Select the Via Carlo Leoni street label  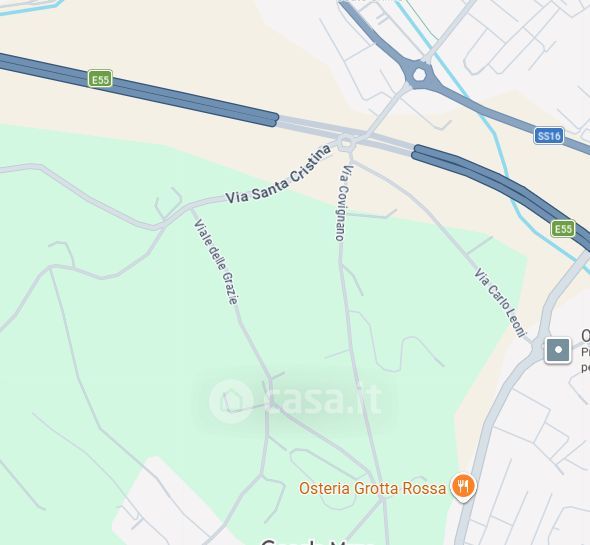pos(500,303)
